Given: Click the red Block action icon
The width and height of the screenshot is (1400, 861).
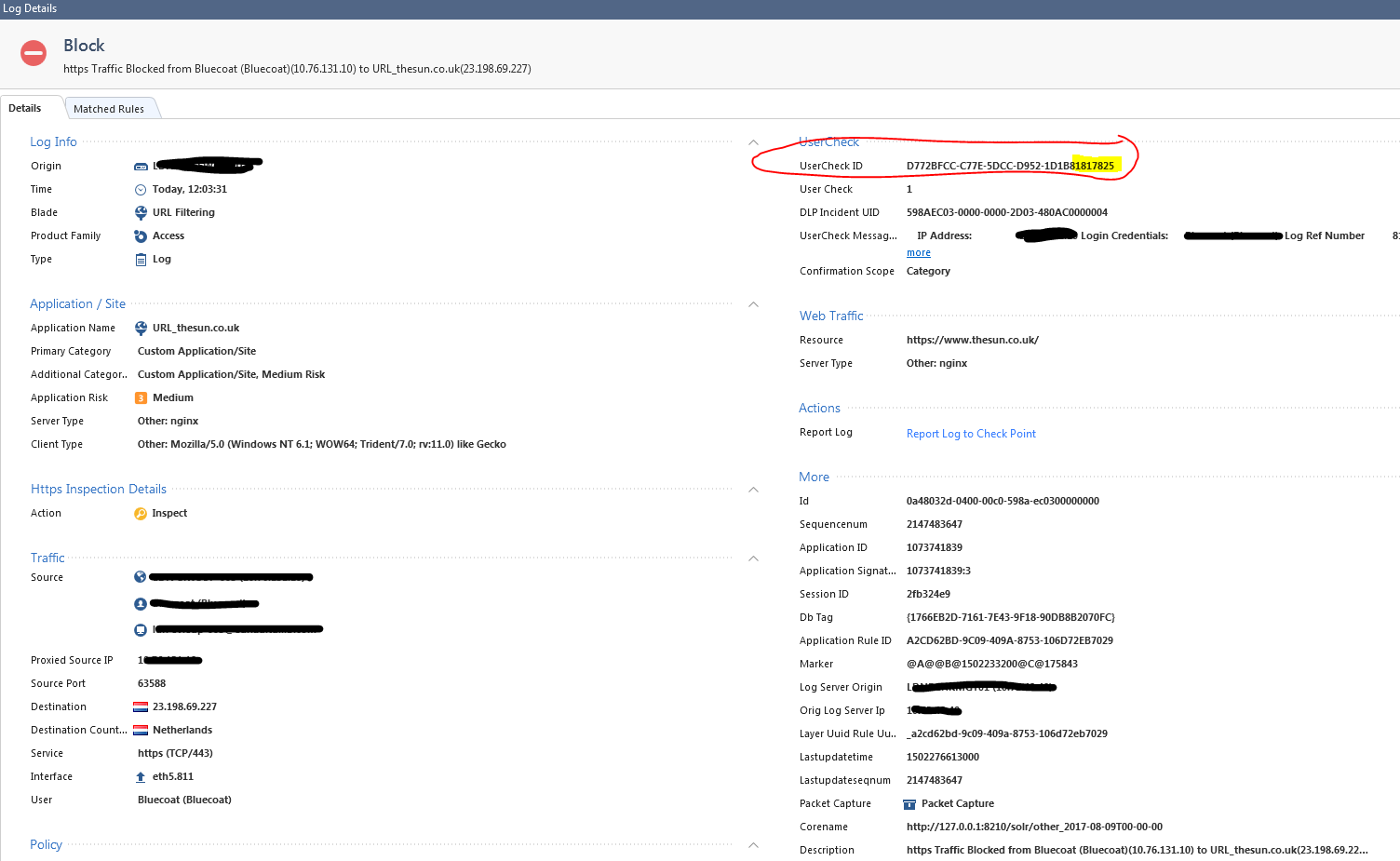Looking at the screenshot, I should coord(34,53).
